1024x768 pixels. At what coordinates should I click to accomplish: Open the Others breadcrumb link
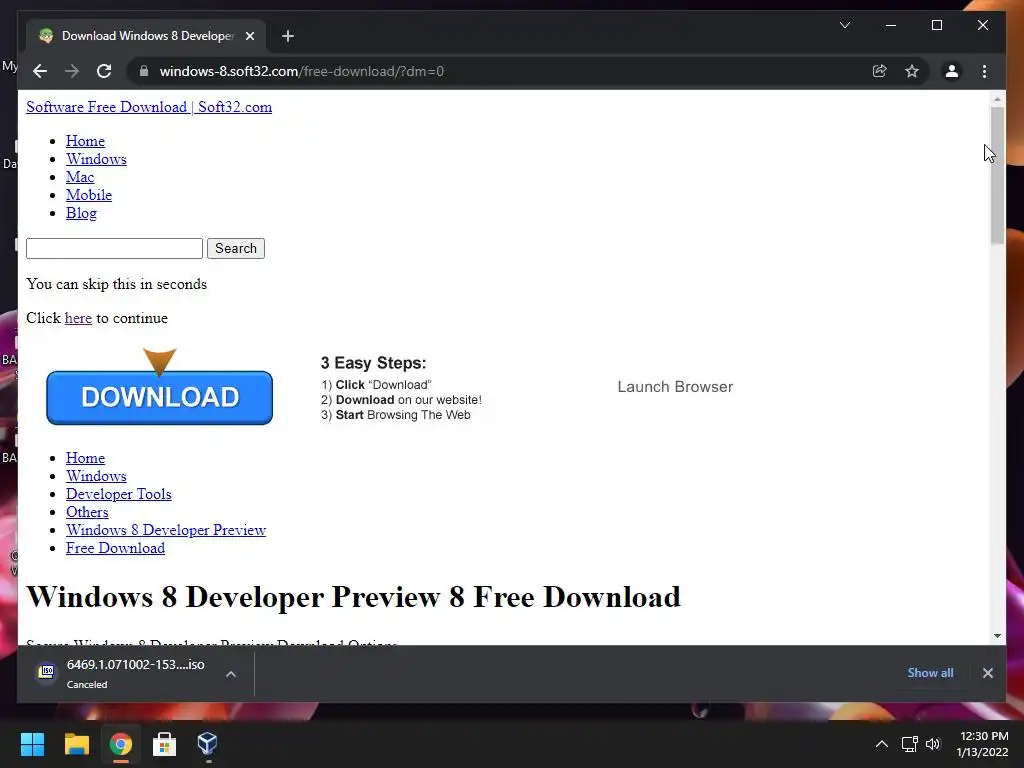(87, 512)
